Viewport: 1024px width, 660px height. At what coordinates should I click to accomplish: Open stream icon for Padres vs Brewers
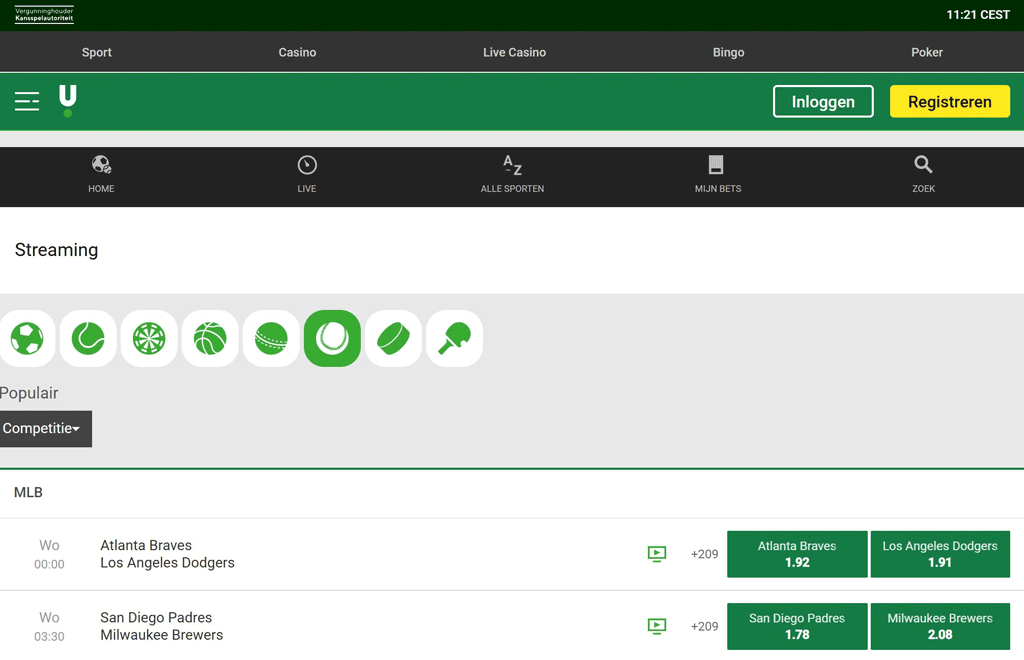(657, 626)
